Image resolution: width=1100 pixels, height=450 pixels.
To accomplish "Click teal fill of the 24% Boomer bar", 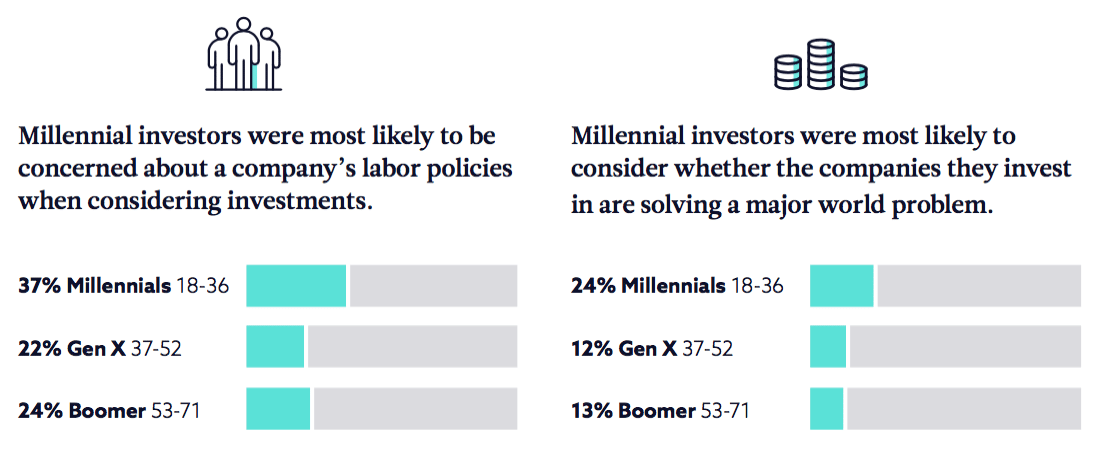I will pyautogui.click(x=278, y=410).
